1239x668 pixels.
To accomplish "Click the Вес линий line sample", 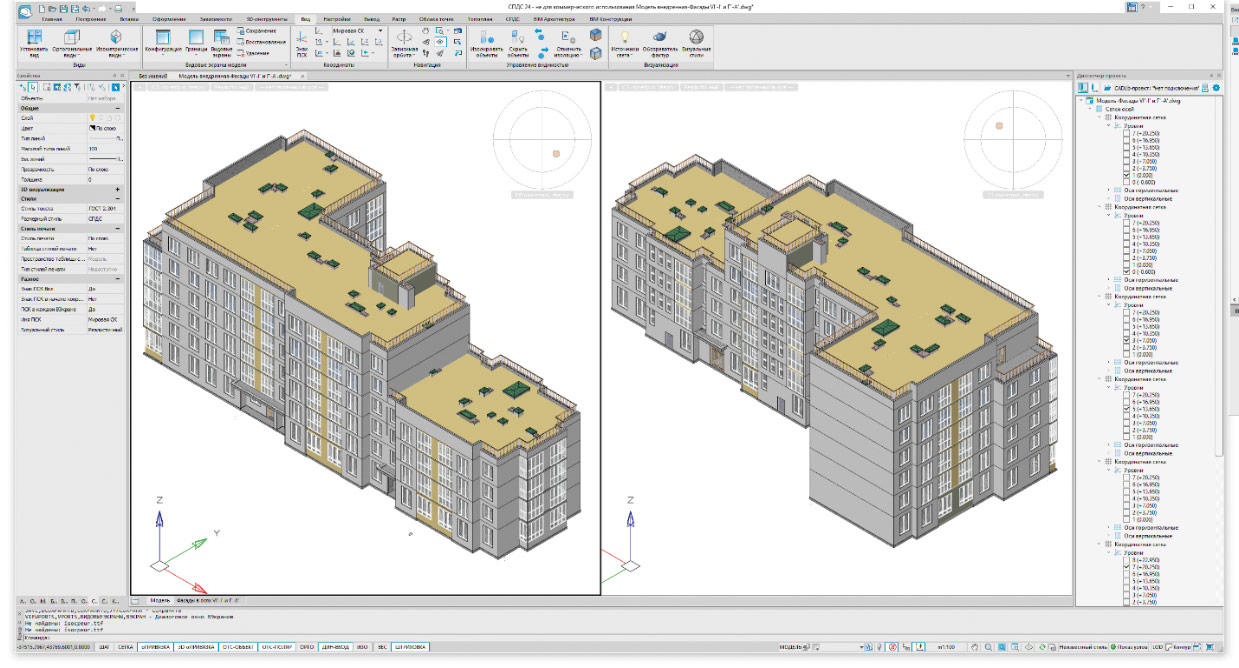I will [105, 159].
